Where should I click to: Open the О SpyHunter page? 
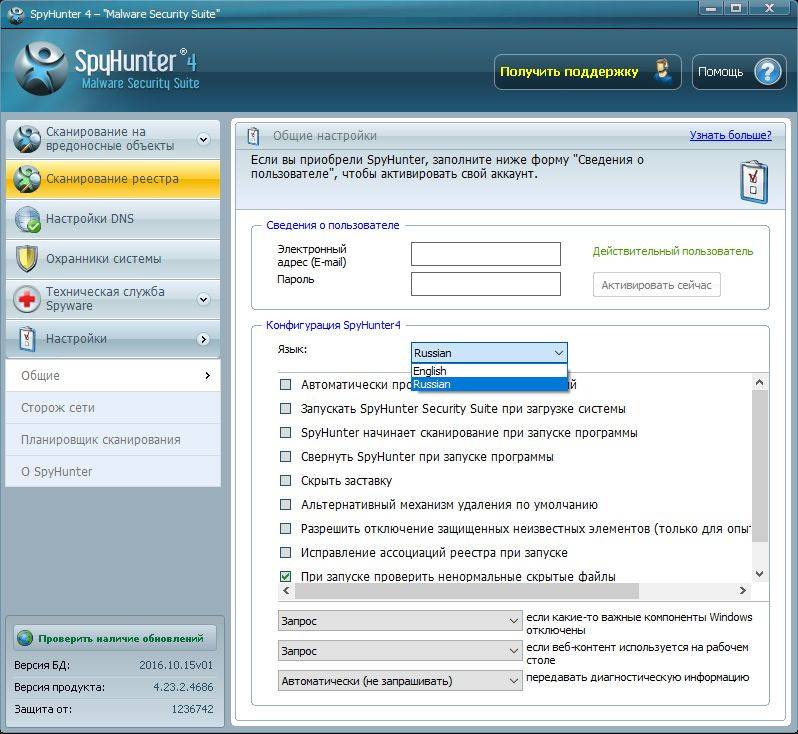pos(113,472)
